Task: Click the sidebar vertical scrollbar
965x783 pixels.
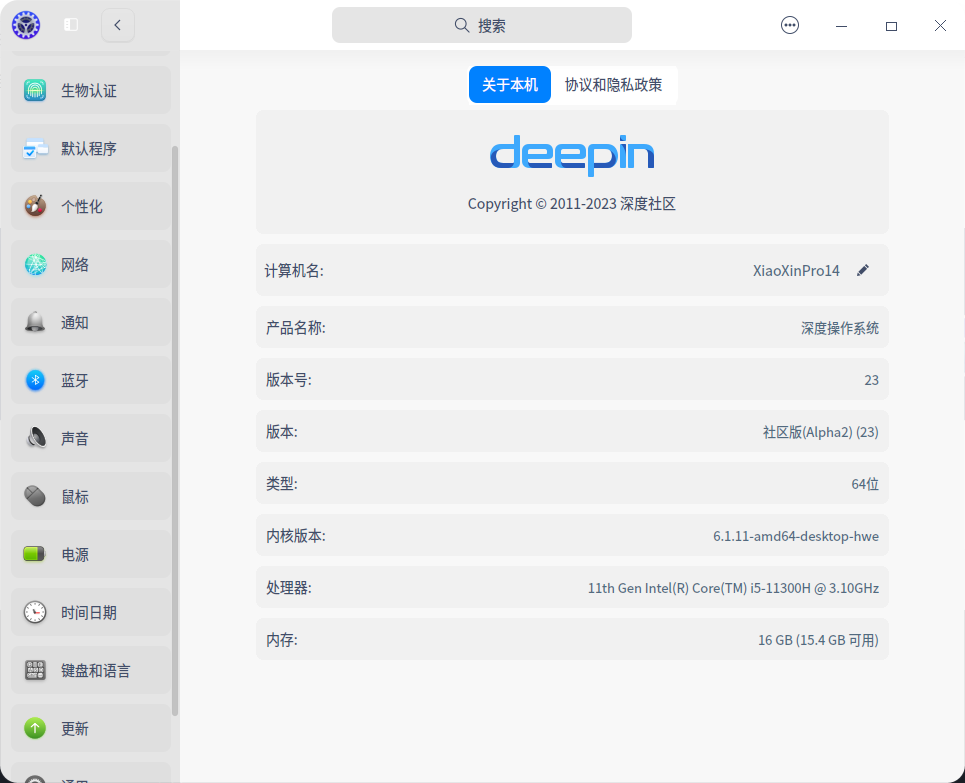Action: click(175, 431)
